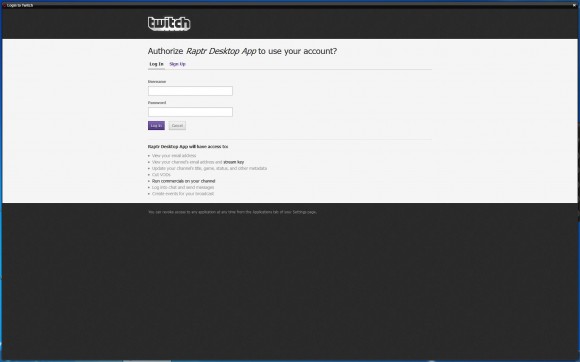Click 'Raptr Desktop App will have access to' heading
The height and width of the screenshot is (362, 580).
[x=188, y=147]
